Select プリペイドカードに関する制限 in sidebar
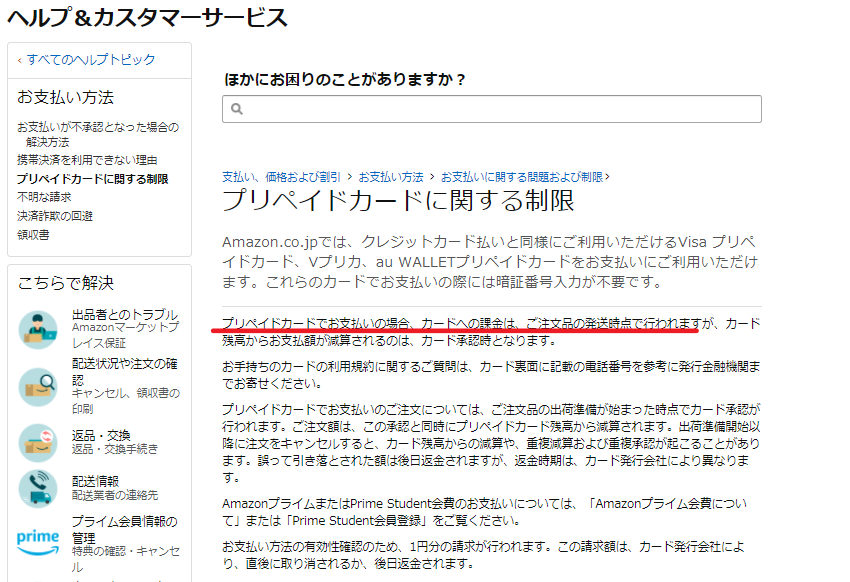Viewport: 850px width, 582px height. (x=92, y=179)
